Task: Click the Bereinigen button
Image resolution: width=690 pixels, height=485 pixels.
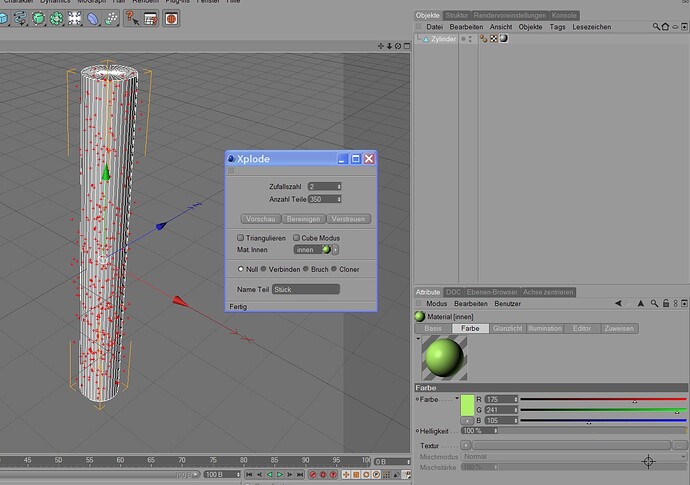Action: (x=303, y=219)
